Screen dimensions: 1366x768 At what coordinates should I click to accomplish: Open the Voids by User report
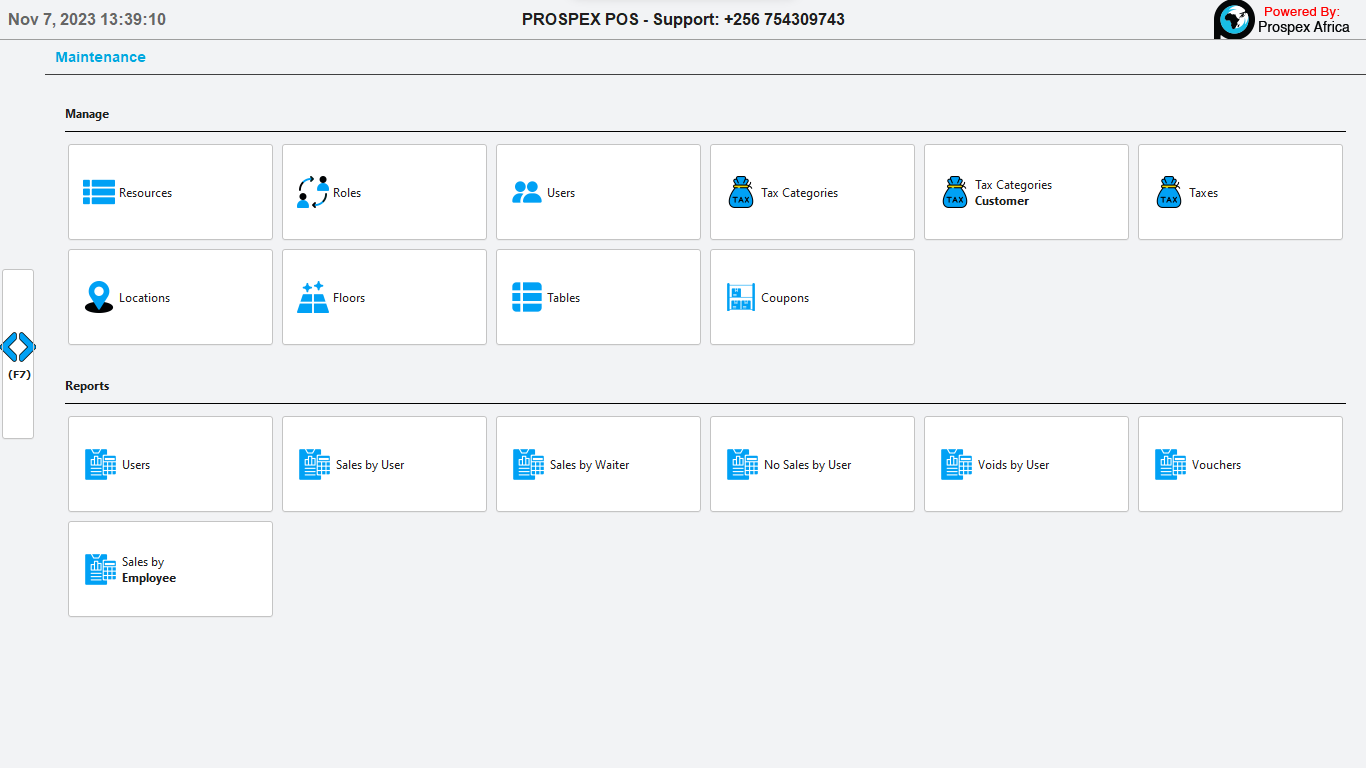(1026, 464)
